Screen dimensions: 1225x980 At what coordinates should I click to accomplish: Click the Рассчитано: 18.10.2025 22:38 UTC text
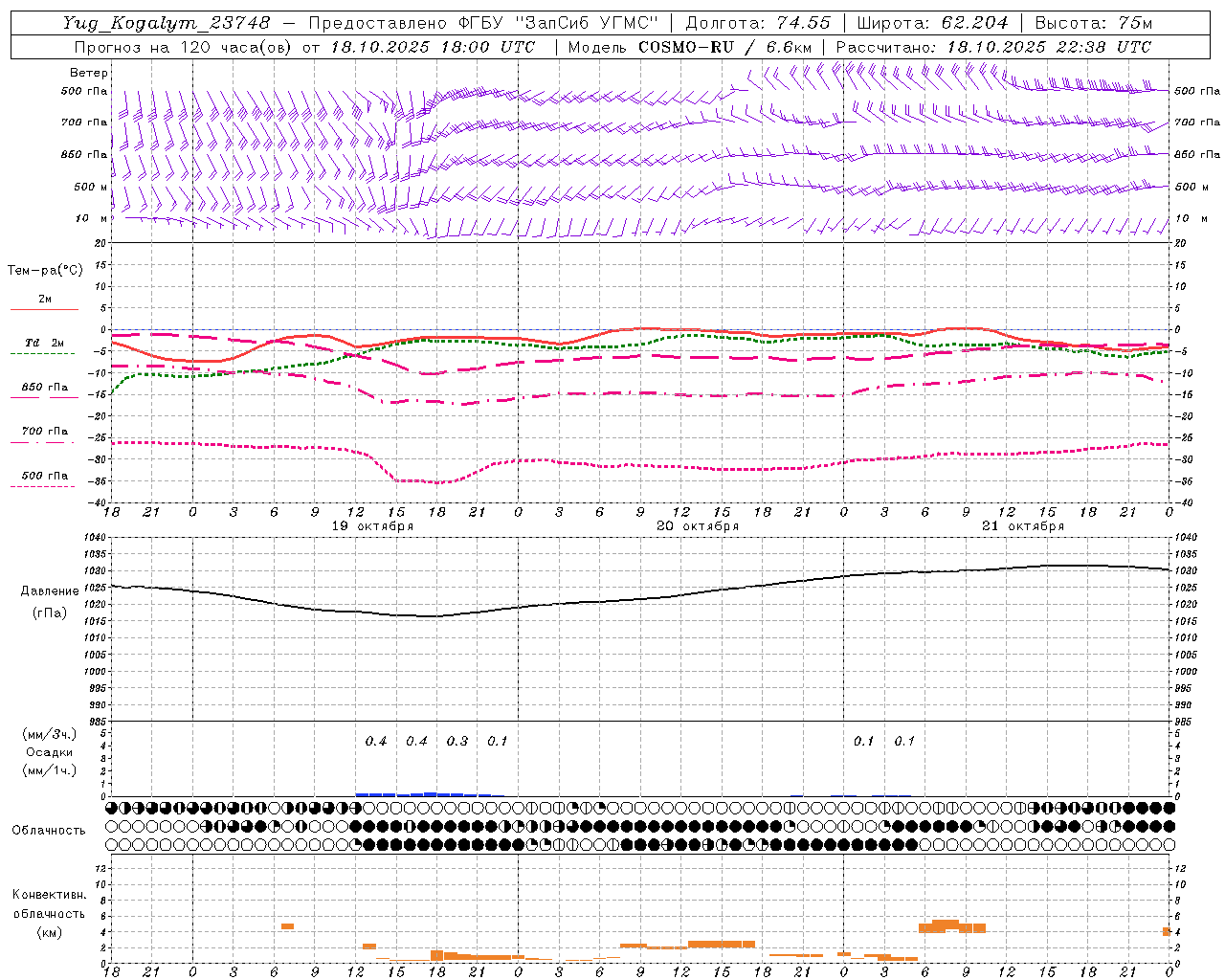(x=993, y=47)
